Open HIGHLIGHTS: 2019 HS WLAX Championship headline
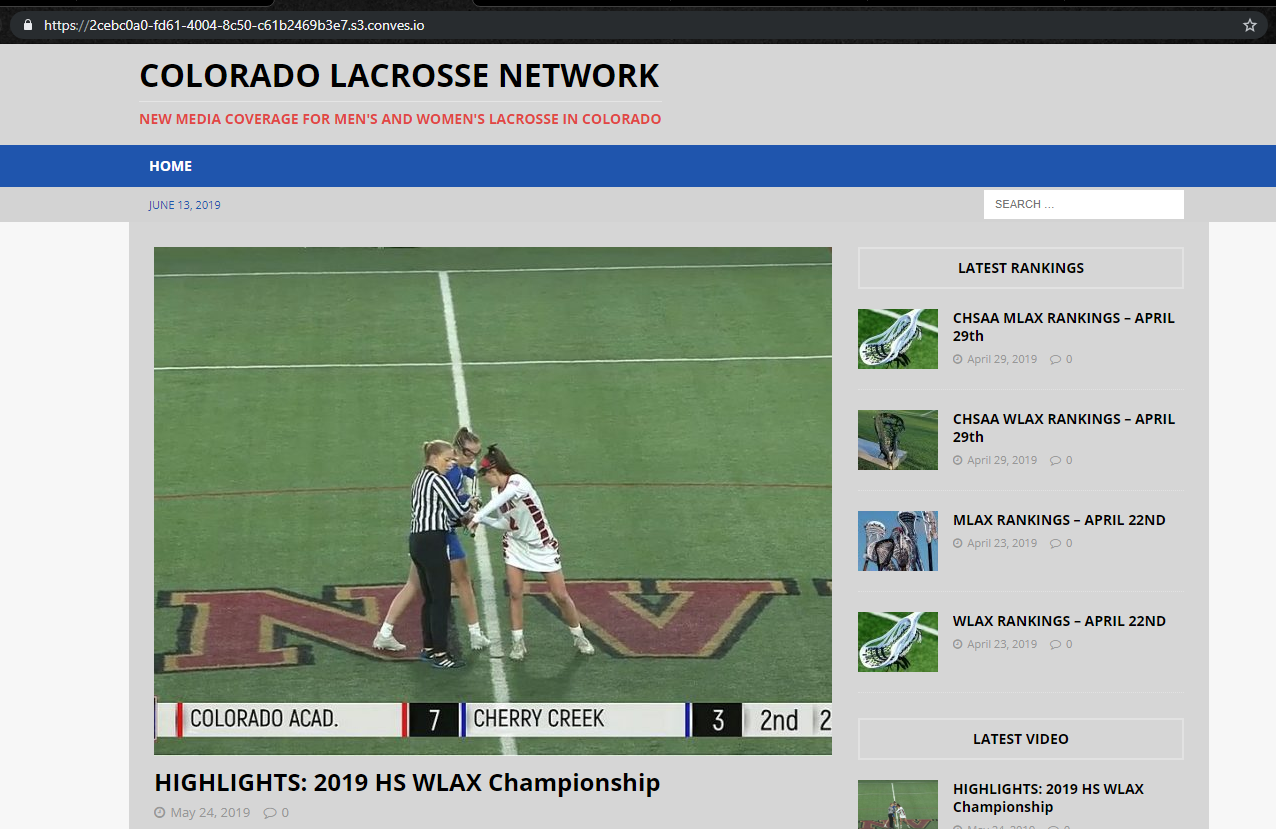Image resolution: width=1276 pixels, height=829 pixels. coord(407,782)
